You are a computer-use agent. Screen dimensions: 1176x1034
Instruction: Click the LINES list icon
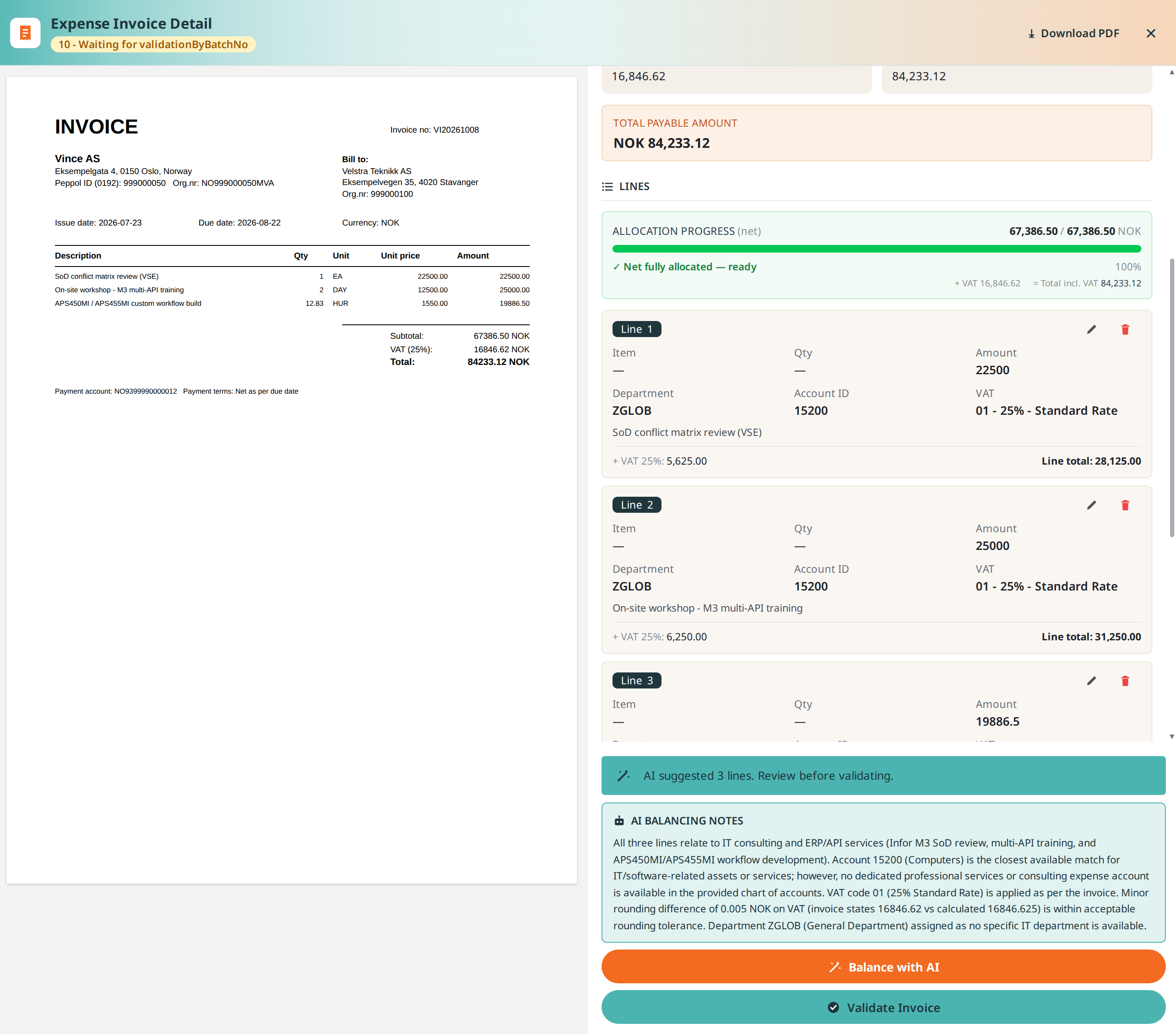tap(607, 186)
